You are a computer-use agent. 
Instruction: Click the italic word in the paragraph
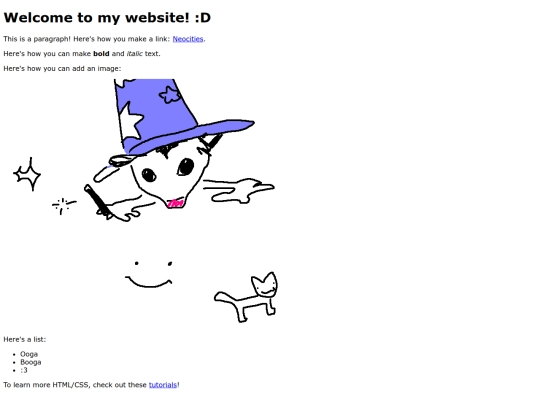135,54
